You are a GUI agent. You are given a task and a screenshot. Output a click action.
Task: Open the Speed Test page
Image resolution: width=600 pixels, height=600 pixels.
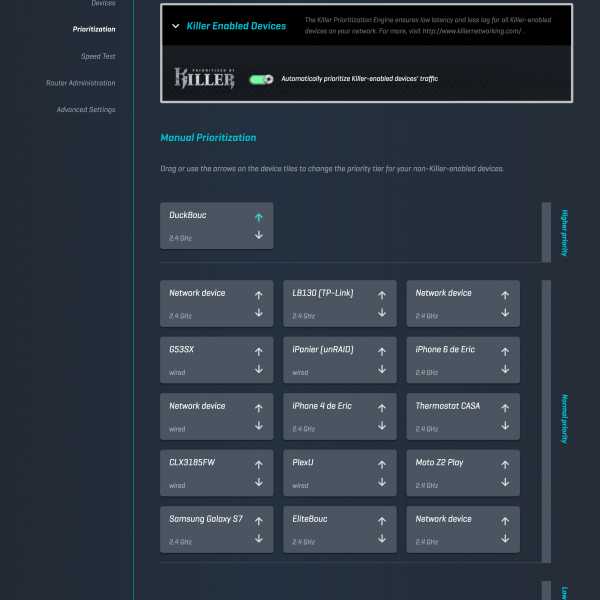click(x=98, y=56)
